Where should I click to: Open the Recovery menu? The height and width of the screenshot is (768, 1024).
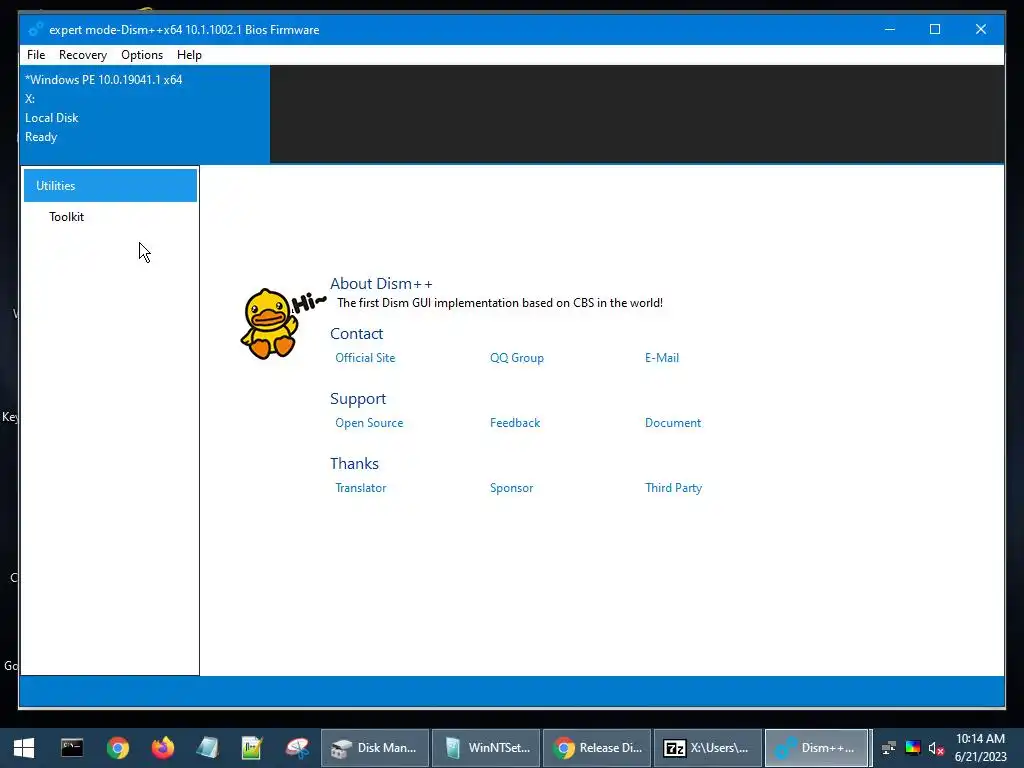click(x=82, y=55)
